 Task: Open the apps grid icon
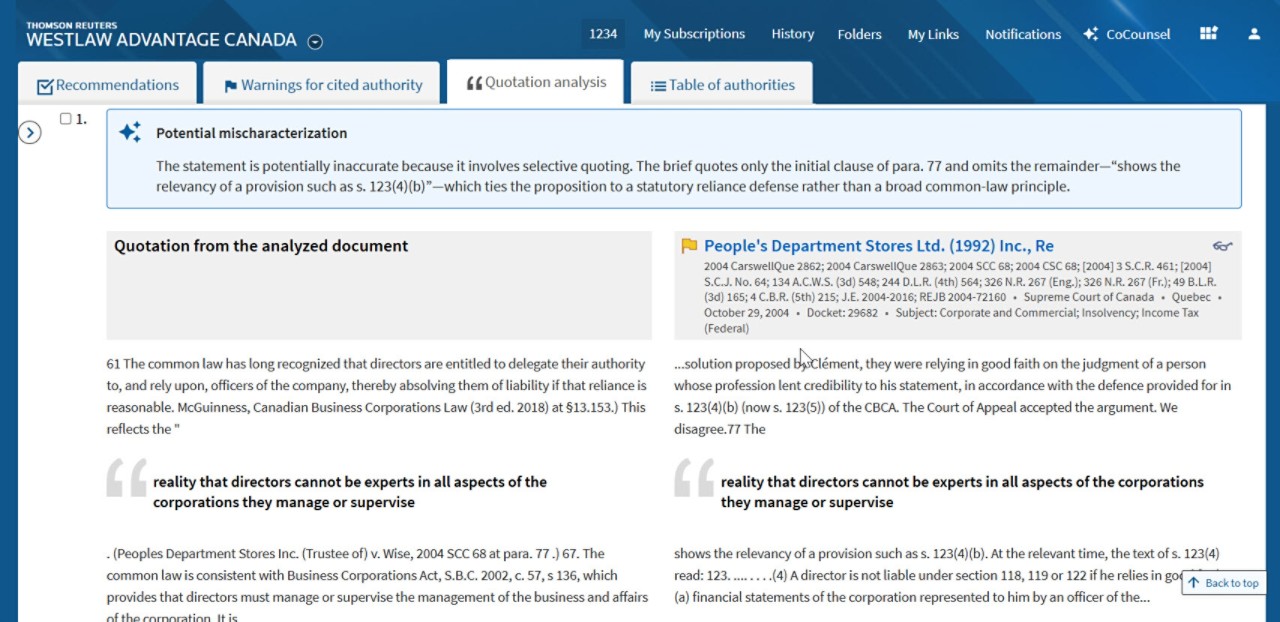[1209, 34]
